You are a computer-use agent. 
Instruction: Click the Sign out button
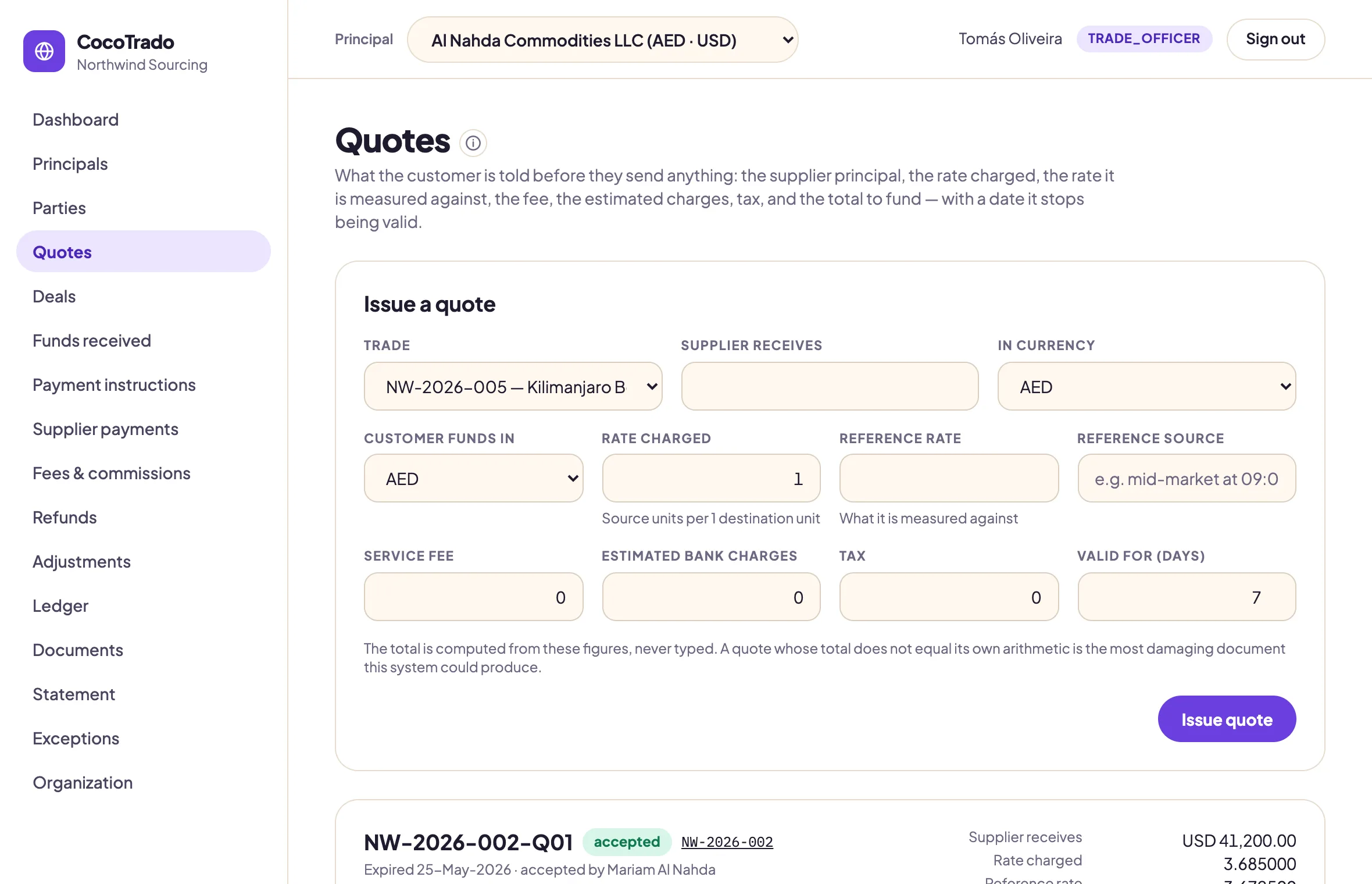[1275, 39]
